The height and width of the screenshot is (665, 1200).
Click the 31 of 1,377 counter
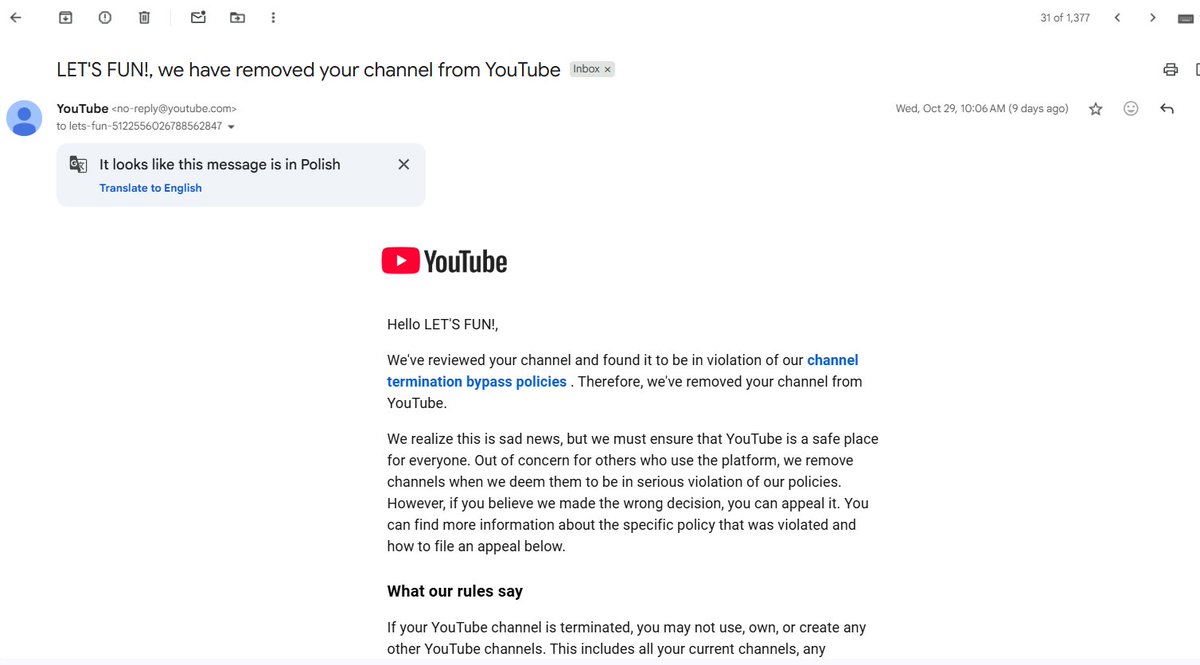pos(1065,18)
